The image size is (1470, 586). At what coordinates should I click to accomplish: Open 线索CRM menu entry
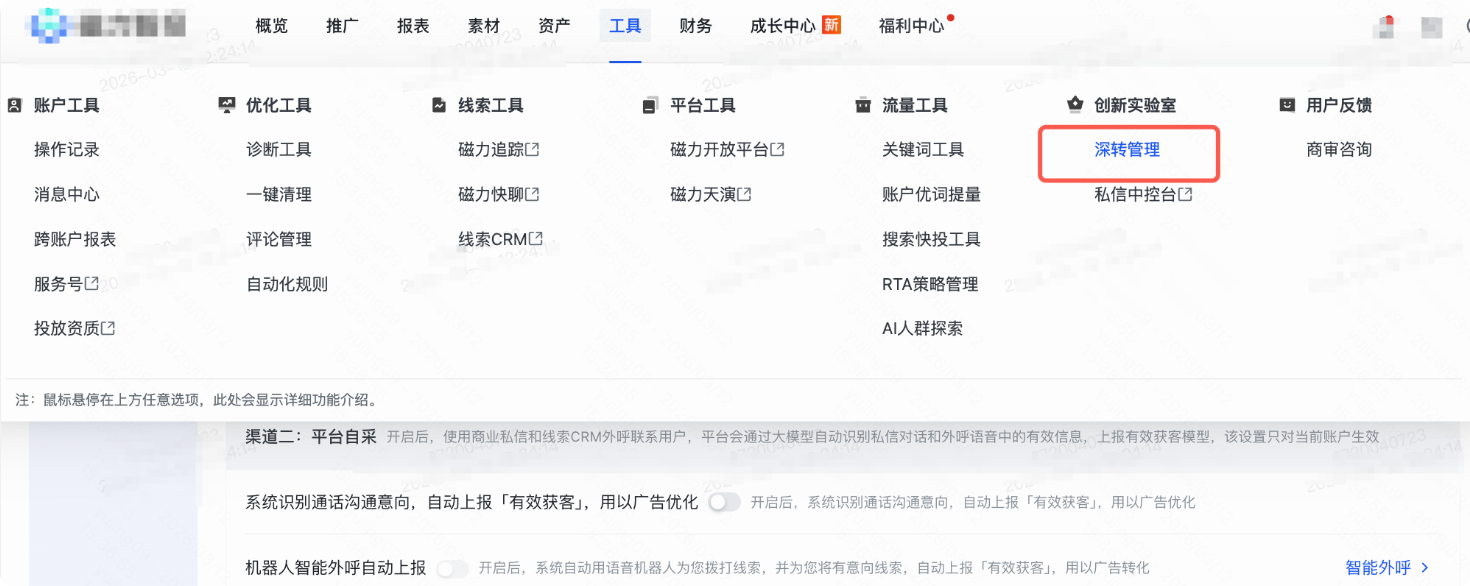tap(493, 239)
